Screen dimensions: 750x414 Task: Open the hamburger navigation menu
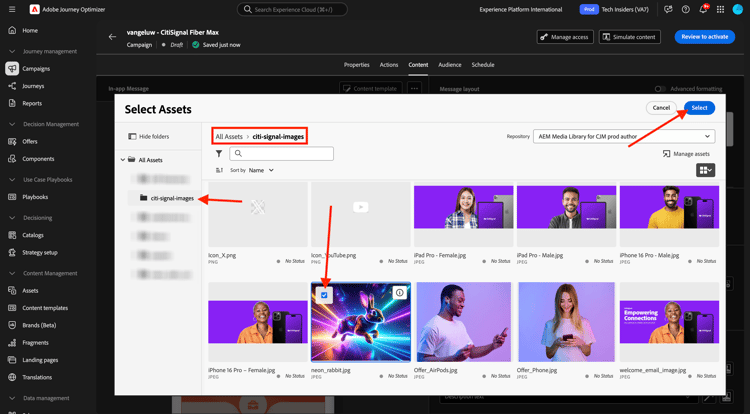click(12, 9)
